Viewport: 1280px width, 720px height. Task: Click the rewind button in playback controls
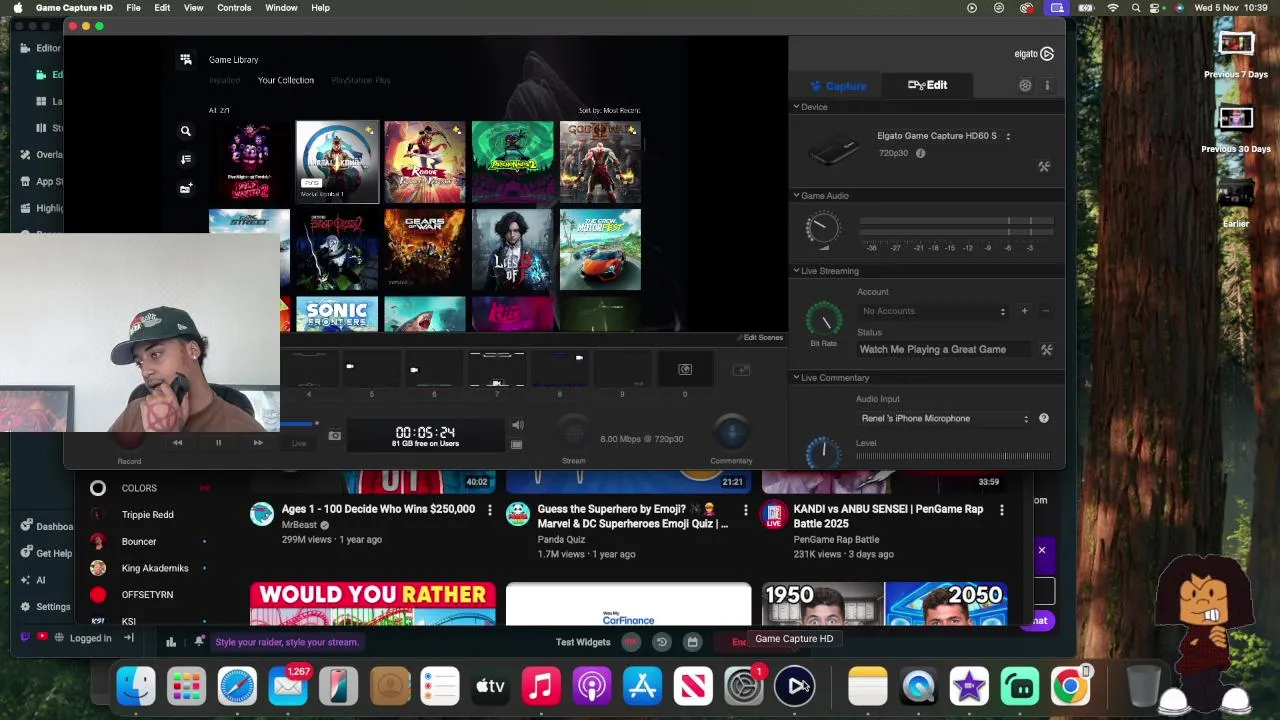(x=178, y=443)
